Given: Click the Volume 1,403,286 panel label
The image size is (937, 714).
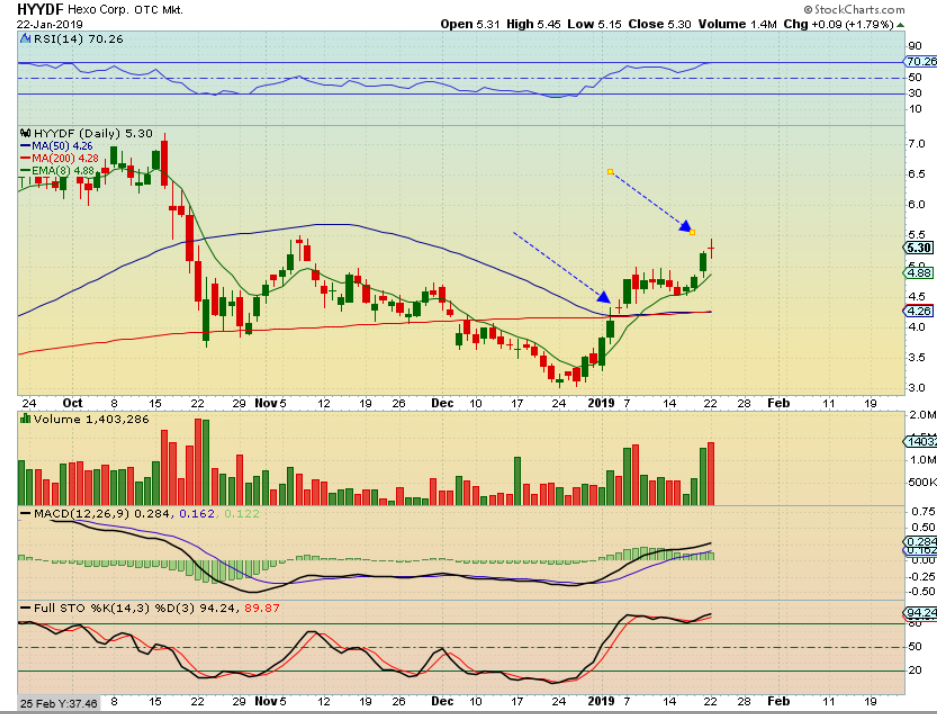Looking at the screenshot, I should 91,419.
